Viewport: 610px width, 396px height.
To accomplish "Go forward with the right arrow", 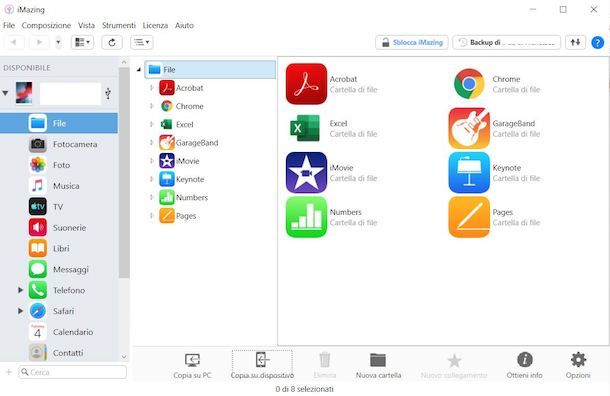I will 39,42.
